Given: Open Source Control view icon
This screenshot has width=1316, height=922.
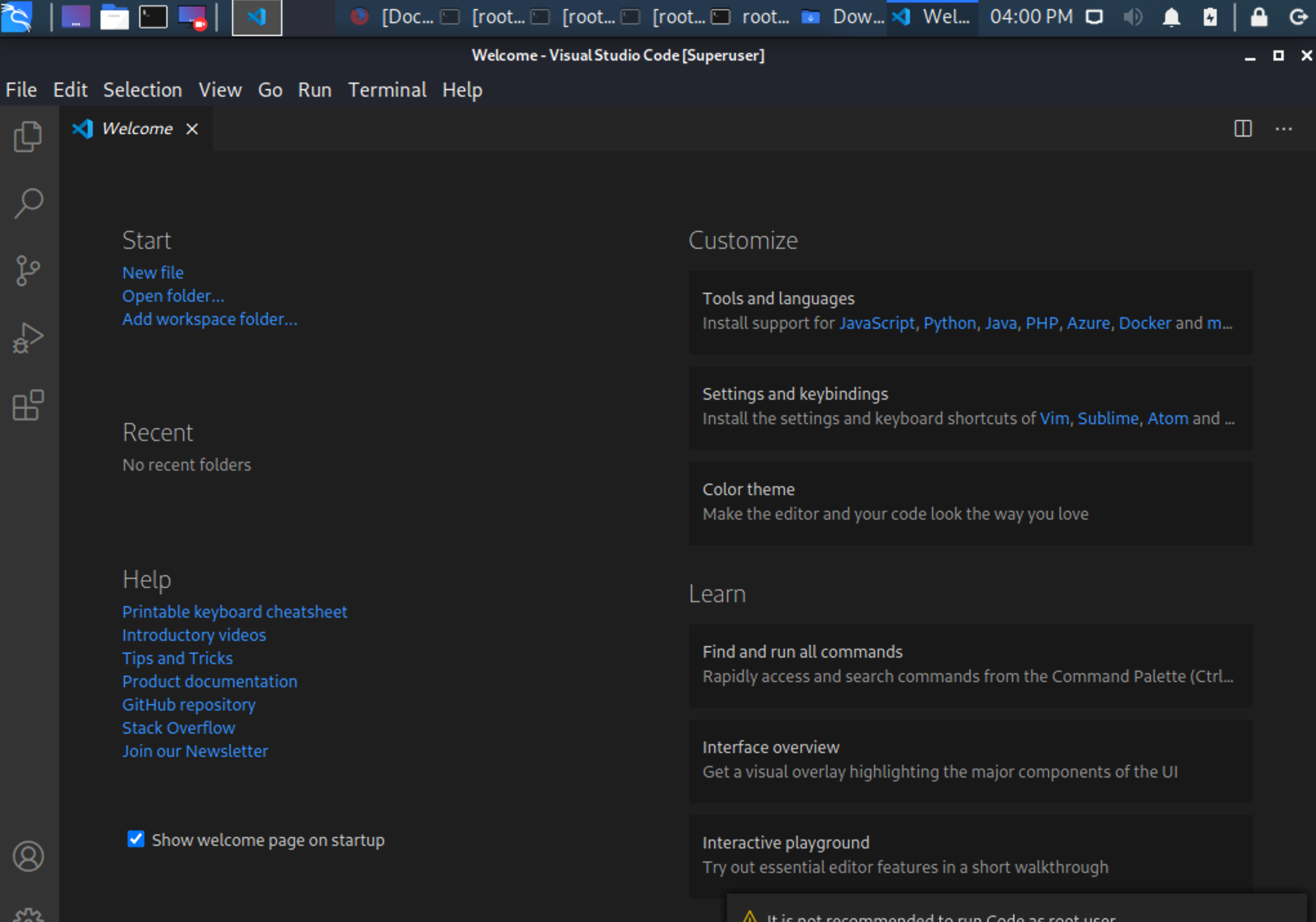Looking at the screenshot, I should (28, 271).
